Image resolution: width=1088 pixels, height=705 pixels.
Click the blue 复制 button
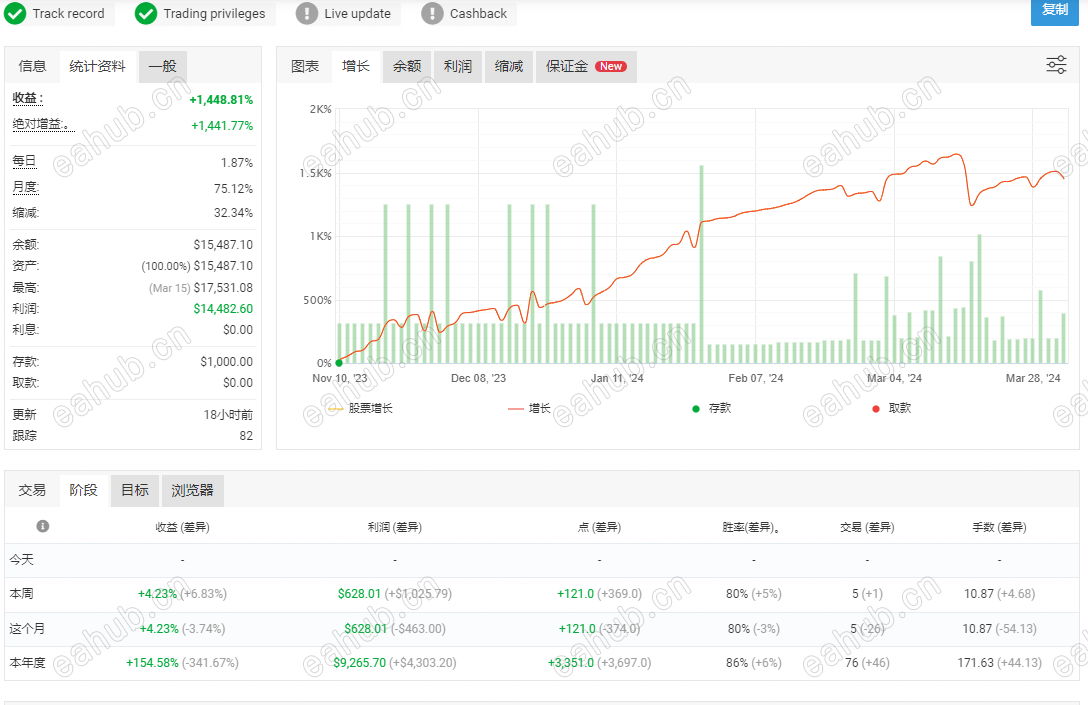(1055, 10)
